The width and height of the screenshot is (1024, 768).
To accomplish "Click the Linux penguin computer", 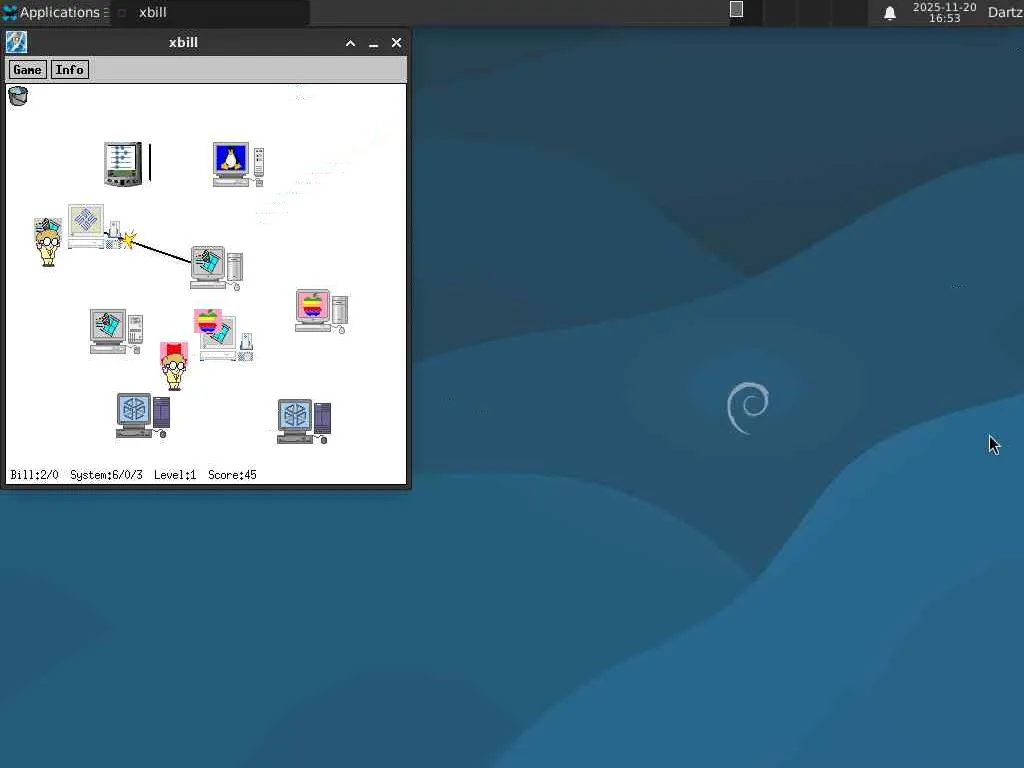I will point(238,165).
